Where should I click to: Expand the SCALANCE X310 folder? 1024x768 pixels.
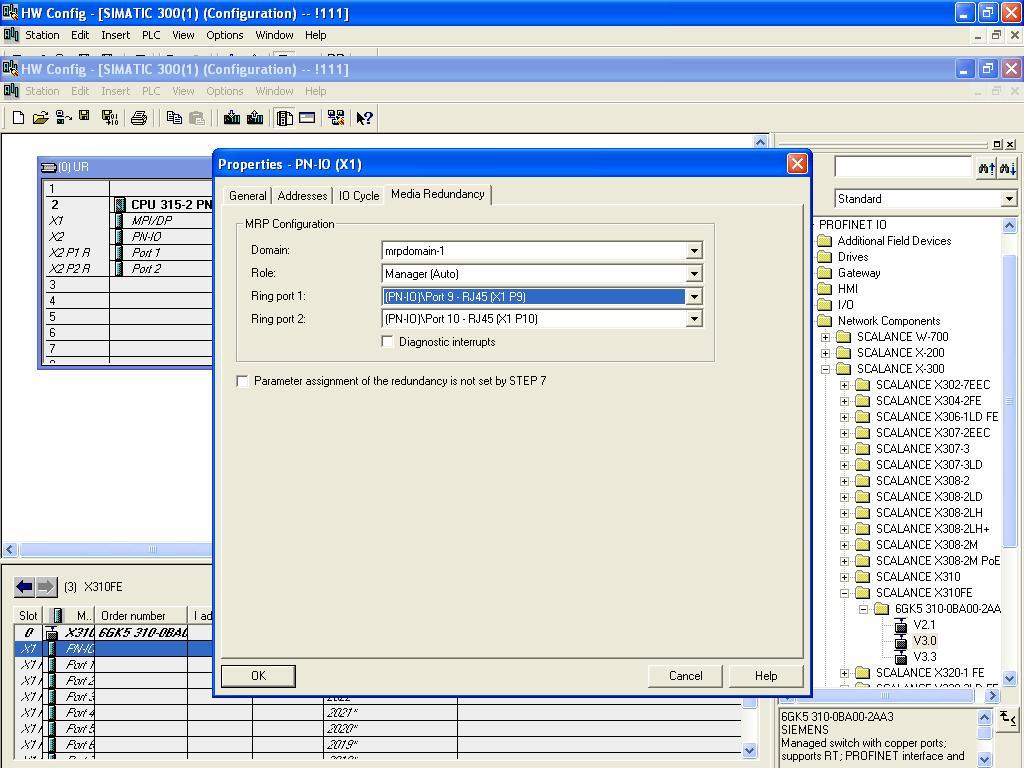point(844,577)
